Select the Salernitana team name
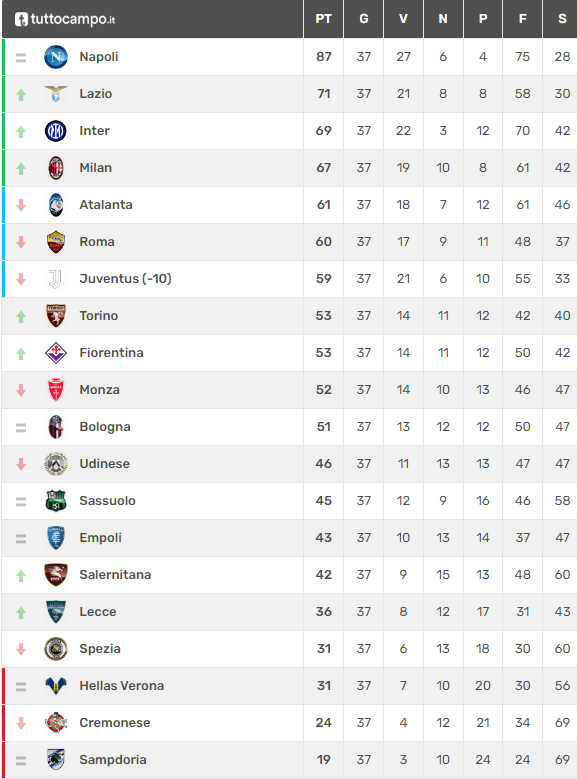577x779 pixels. [115, 575]
